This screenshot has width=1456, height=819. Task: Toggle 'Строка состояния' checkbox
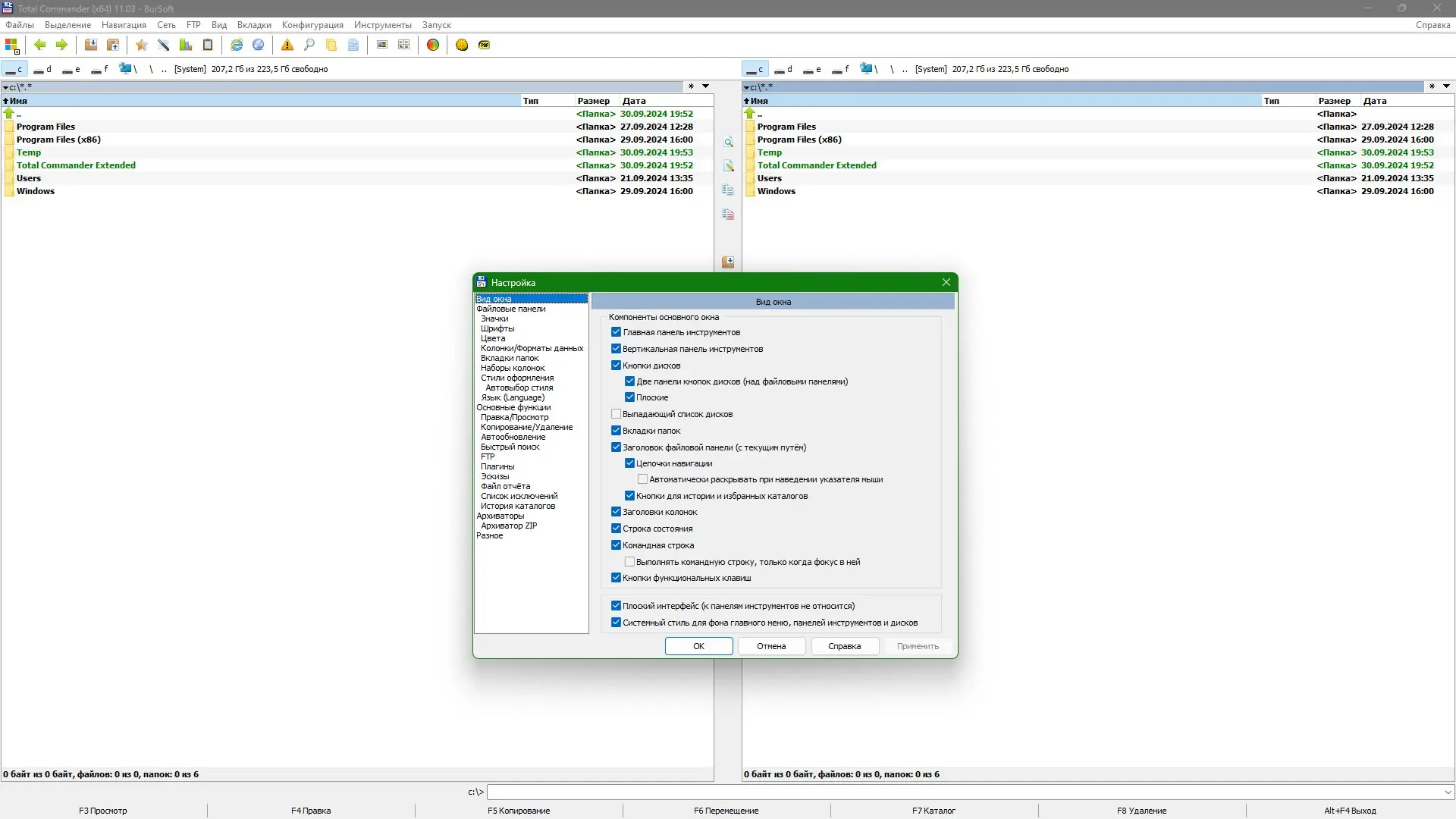coord(616,529)
